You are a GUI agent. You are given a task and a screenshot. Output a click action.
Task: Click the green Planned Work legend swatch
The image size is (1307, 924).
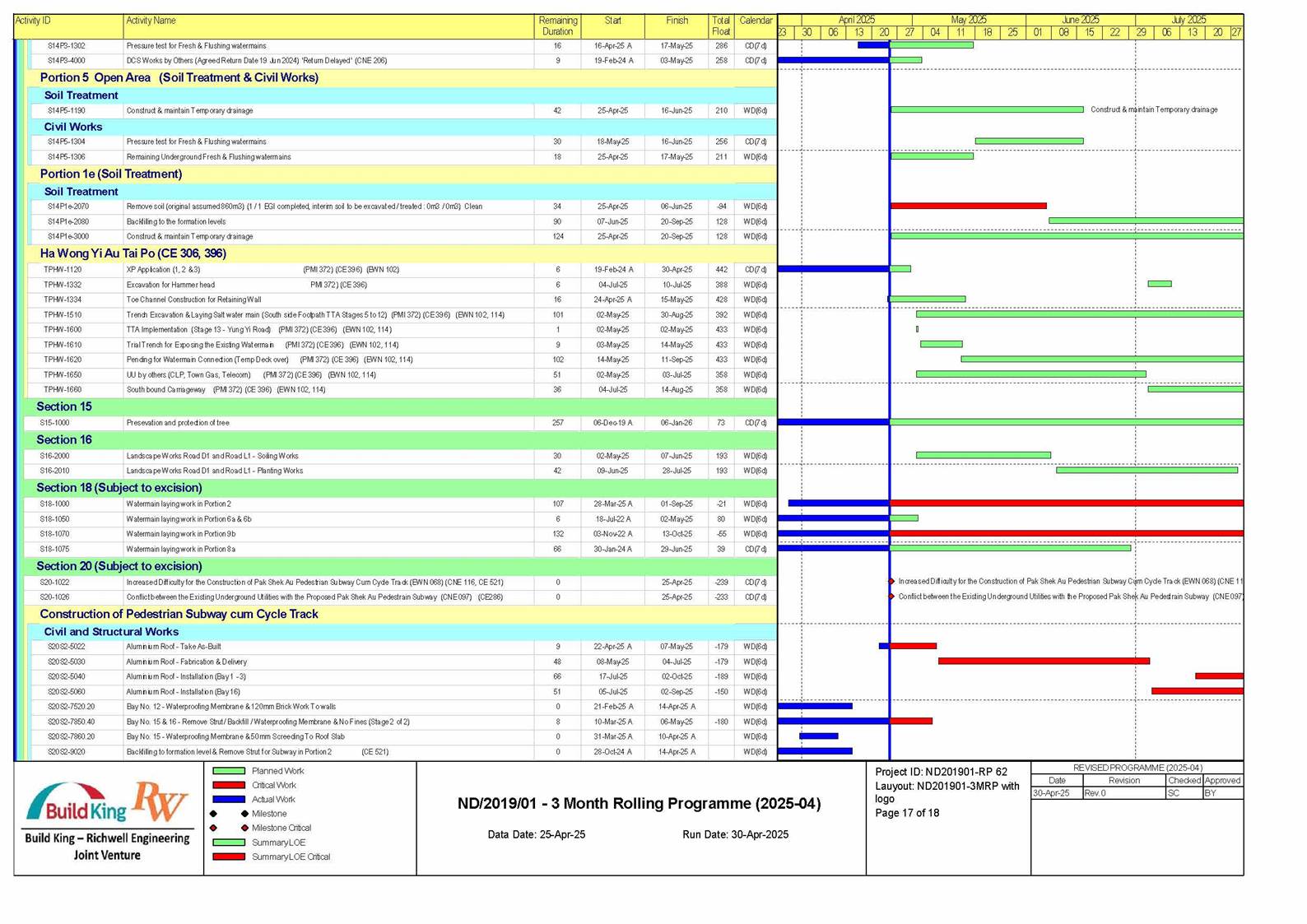pos(229,771)
